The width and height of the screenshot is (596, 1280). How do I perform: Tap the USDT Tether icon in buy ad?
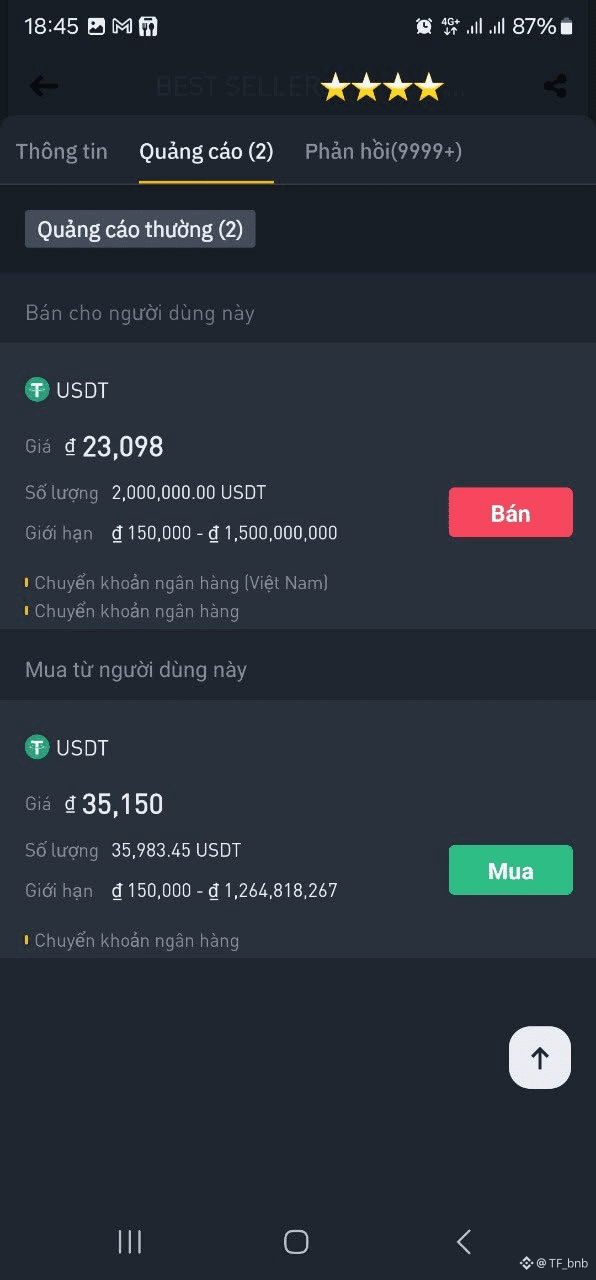click(37, 747)
